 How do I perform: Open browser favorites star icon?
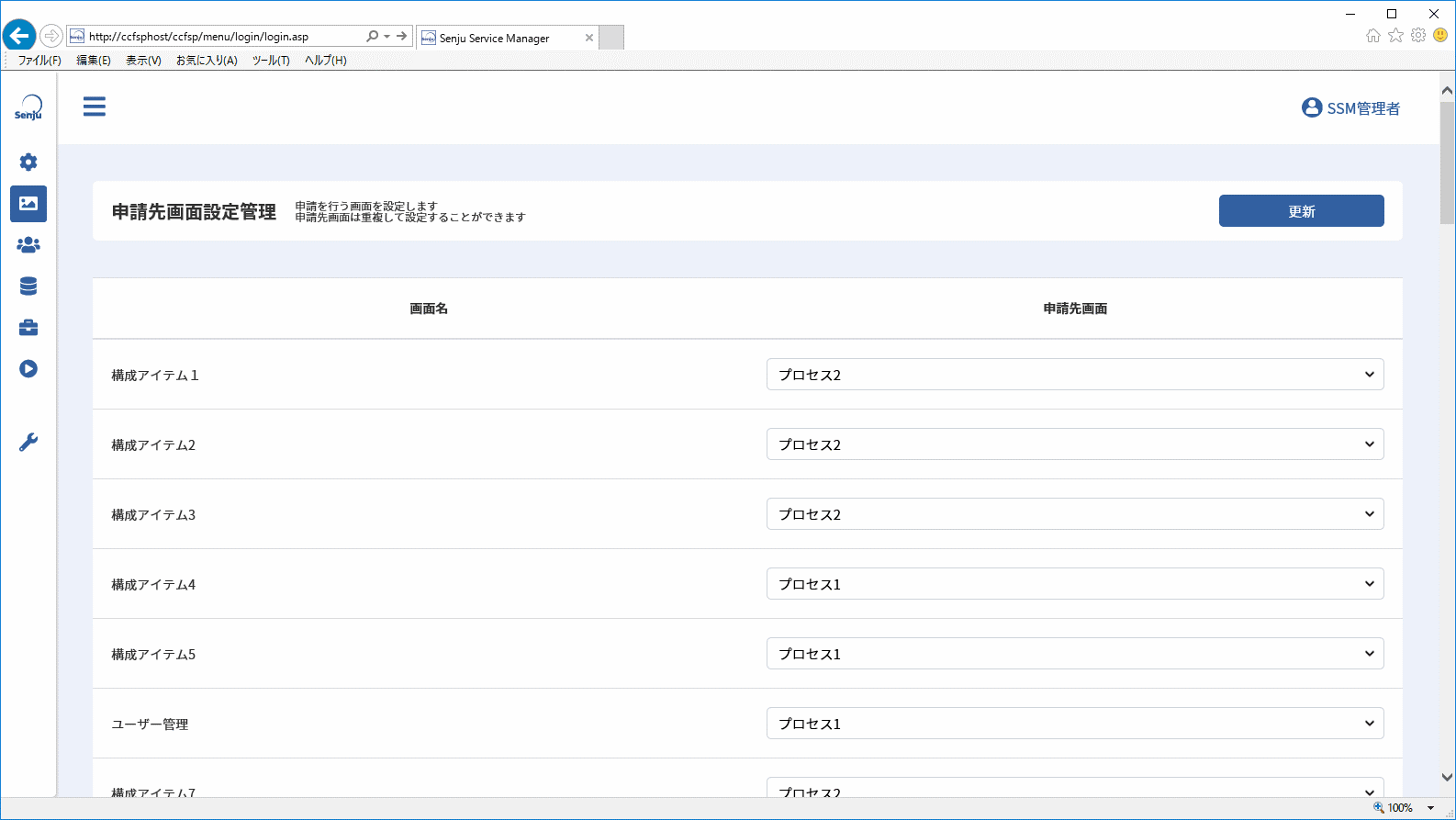pyautogui.click(x=1395, y=36)
